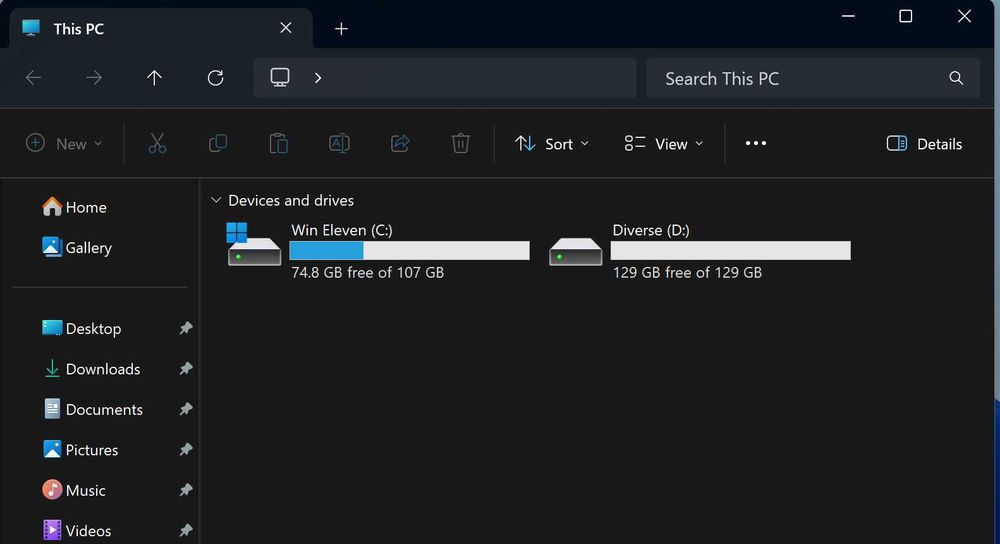Viewport: 1000px width, 544px height.
Task: Open the New dropdown menu
Action: tap(64, 143)
